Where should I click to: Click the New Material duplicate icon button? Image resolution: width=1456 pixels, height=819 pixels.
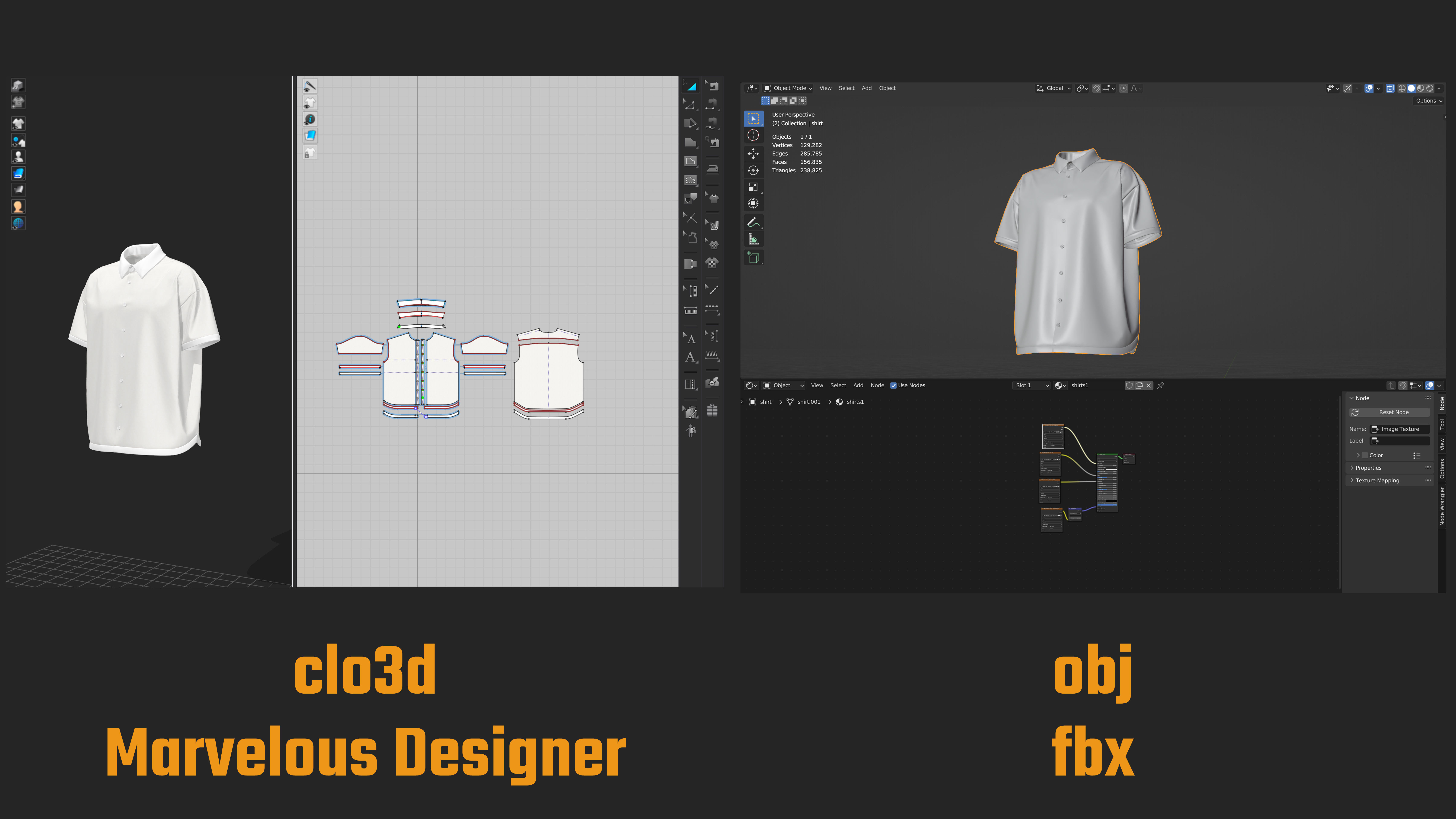[1139, 385]
